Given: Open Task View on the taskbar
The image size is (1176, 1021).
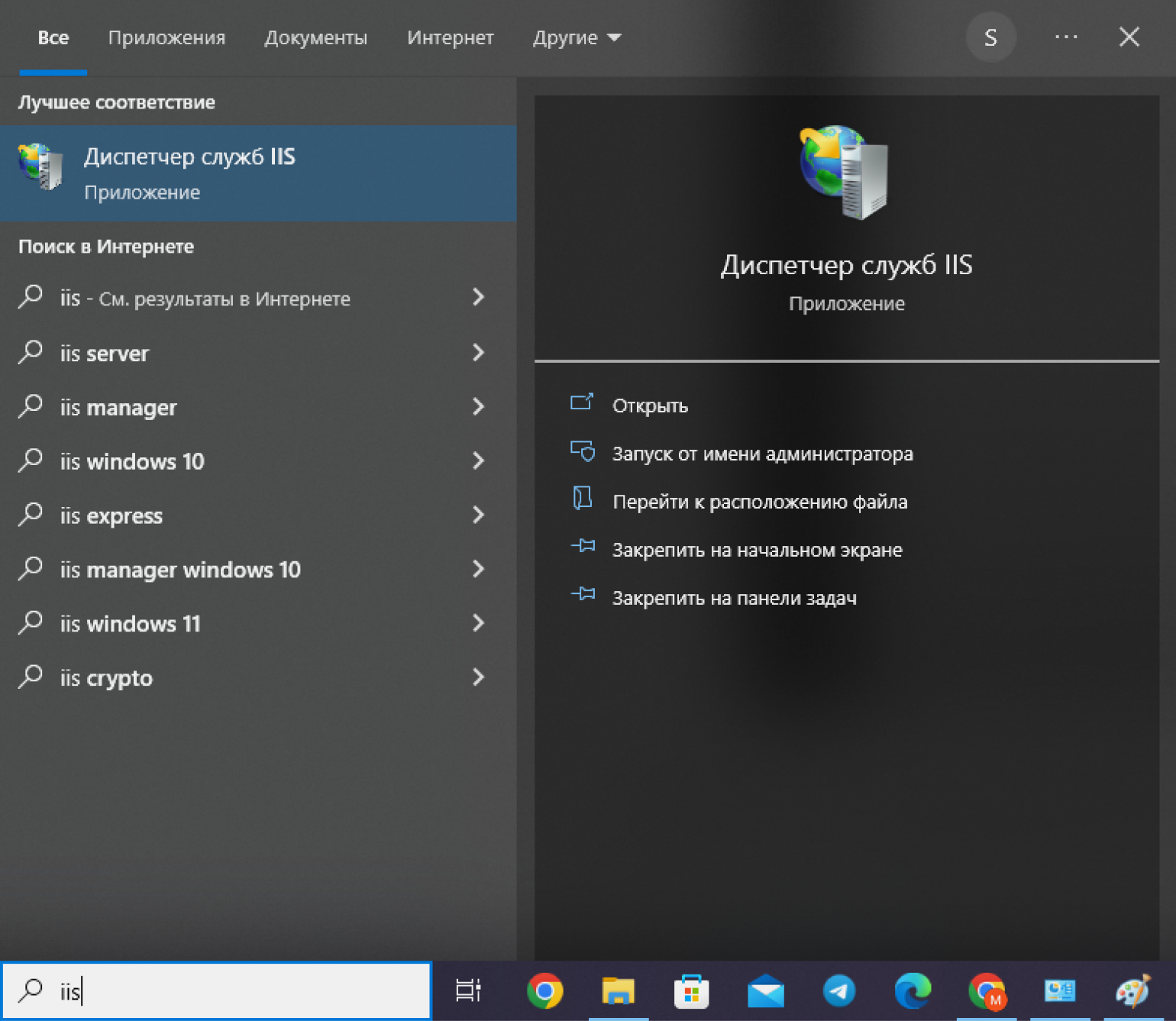Looking at the screenshot, I should click(x=467, y=990).
